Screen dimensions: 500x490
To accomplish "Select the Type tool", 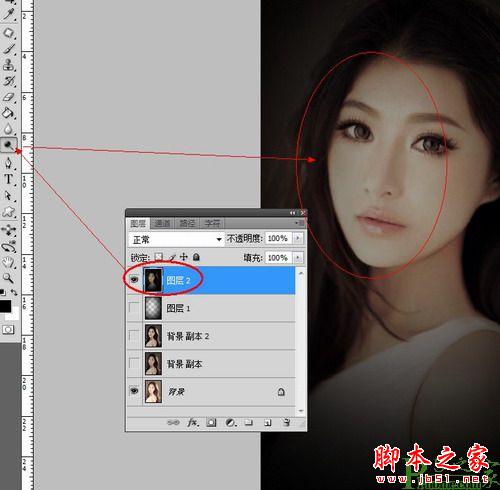I will point(9,179).
